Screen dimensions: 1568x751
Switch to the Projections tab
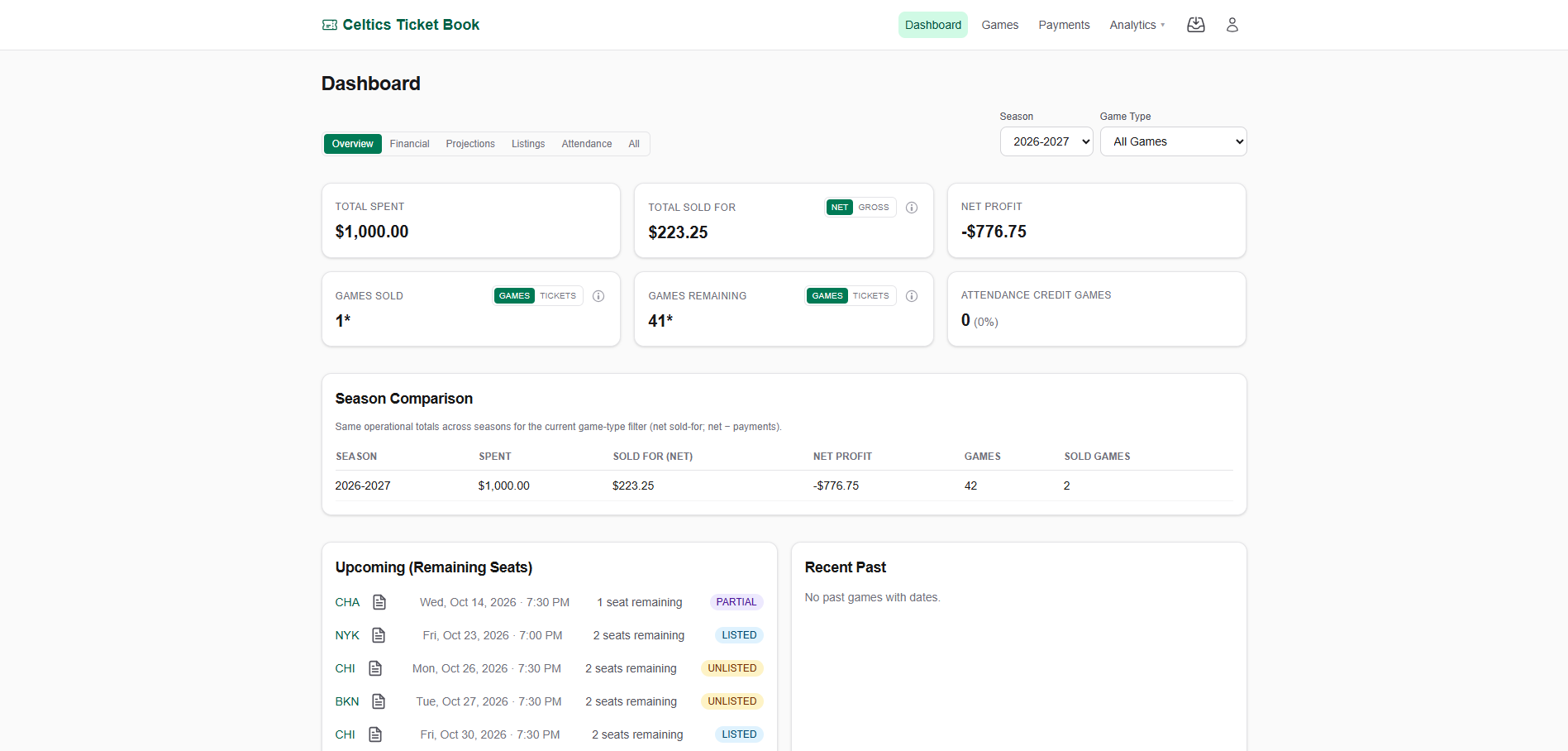(x=470, y=144)
